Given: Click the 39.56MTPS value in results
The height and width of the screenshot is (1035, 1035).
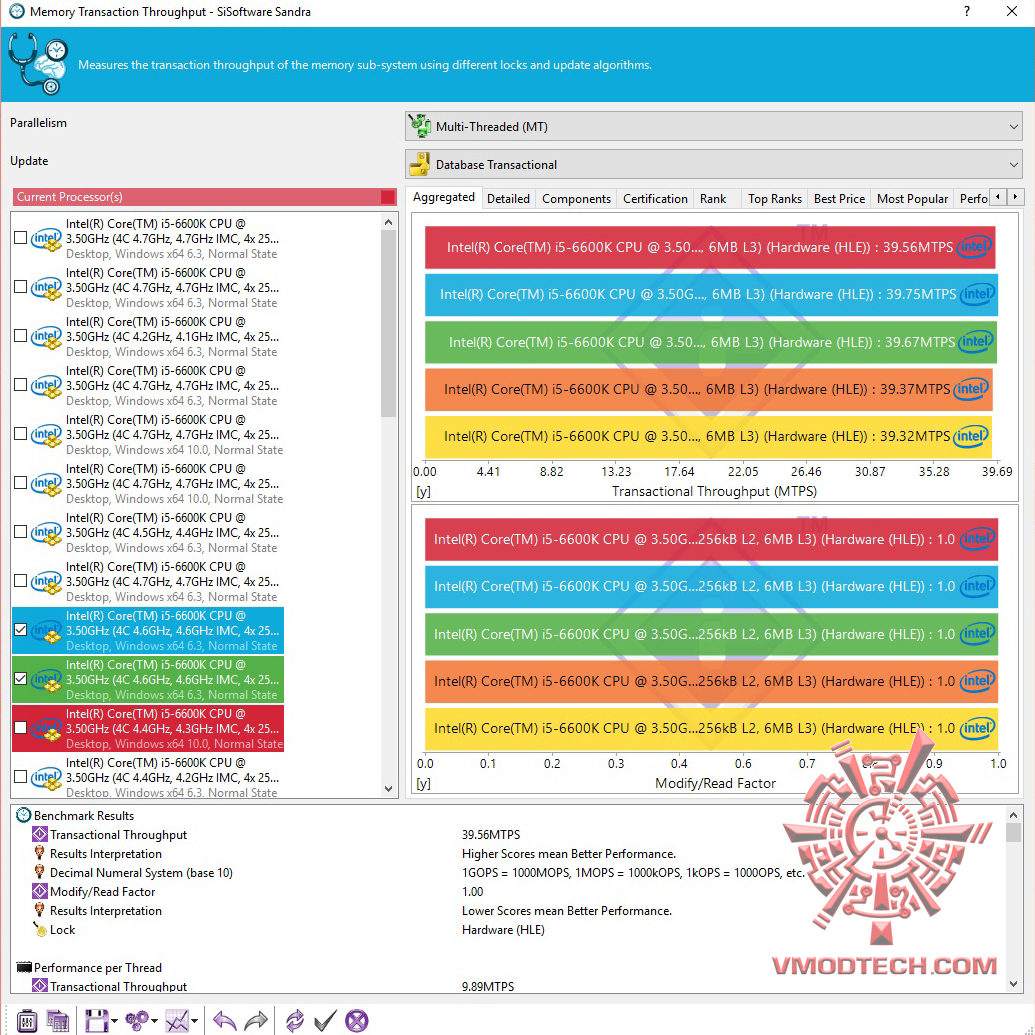Looking at the screenshot, I should click(491, 834).
